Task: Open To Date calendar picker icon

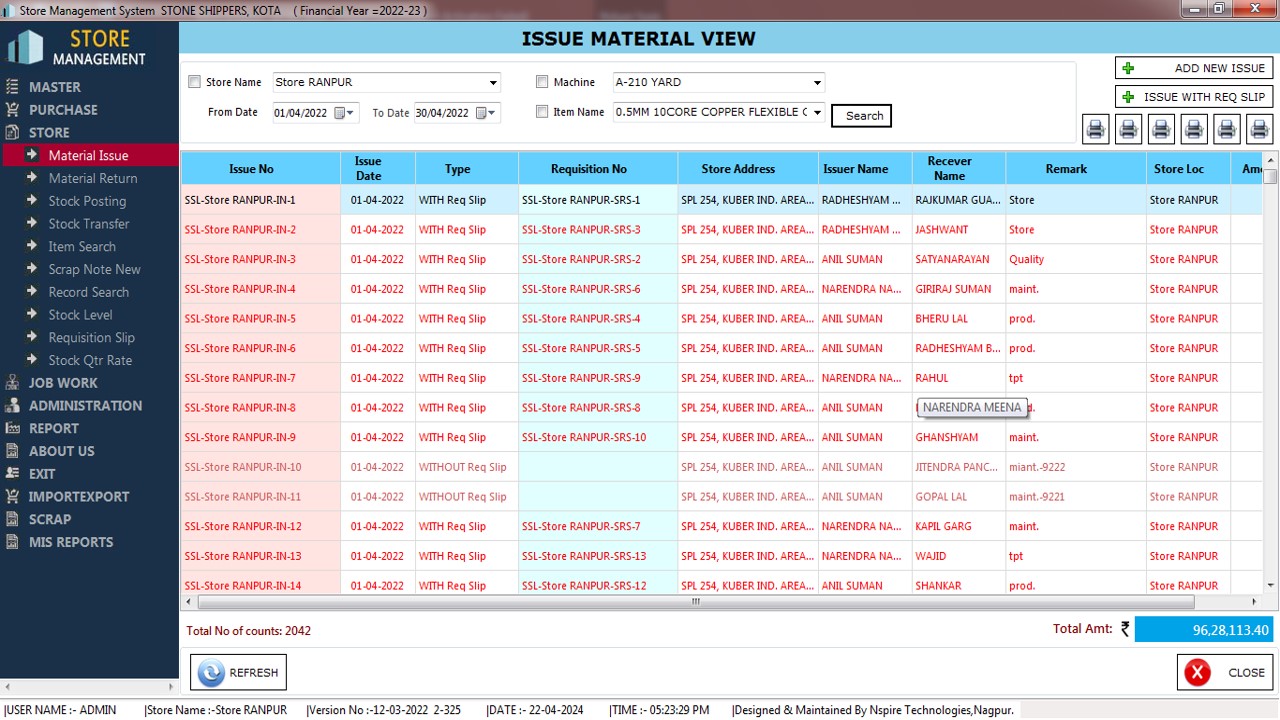Action: (482, 113)
